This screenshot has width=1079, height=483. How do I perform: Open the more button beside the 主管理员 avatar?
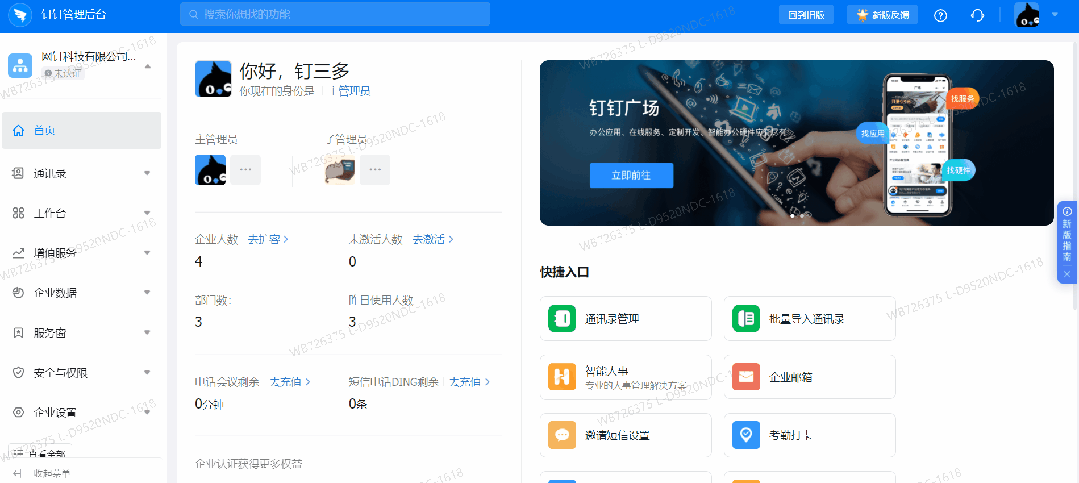click(245, 170)
